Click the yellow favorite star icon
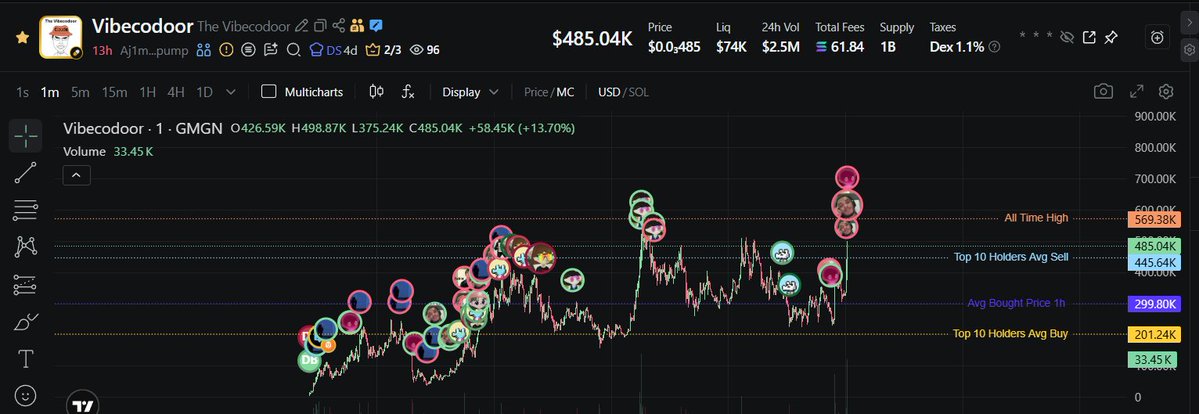The height and width of the screenshot is (414, 1199). tap(23, 37)
